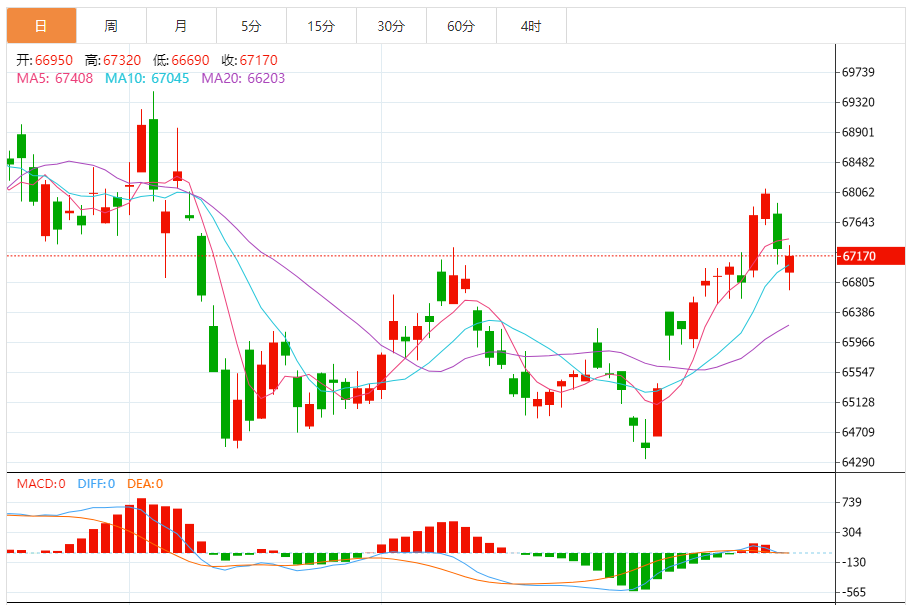The image size is (909, 605).
Task: Click the 65128 price axis label
Action: tap(858, 402)
